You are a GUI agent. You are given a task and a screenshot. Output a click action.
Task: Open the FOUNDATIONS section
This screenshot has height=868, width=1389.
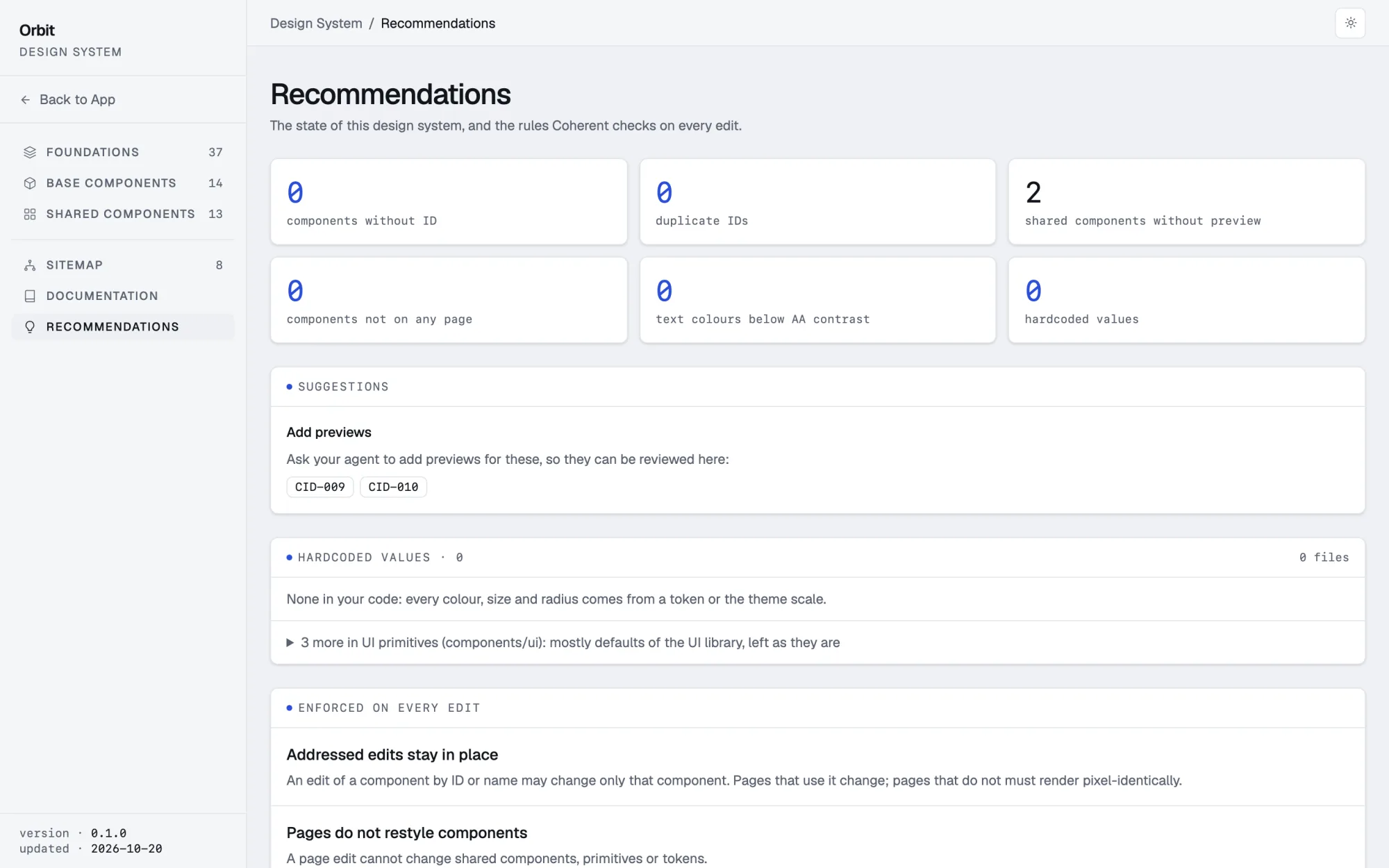123,152
